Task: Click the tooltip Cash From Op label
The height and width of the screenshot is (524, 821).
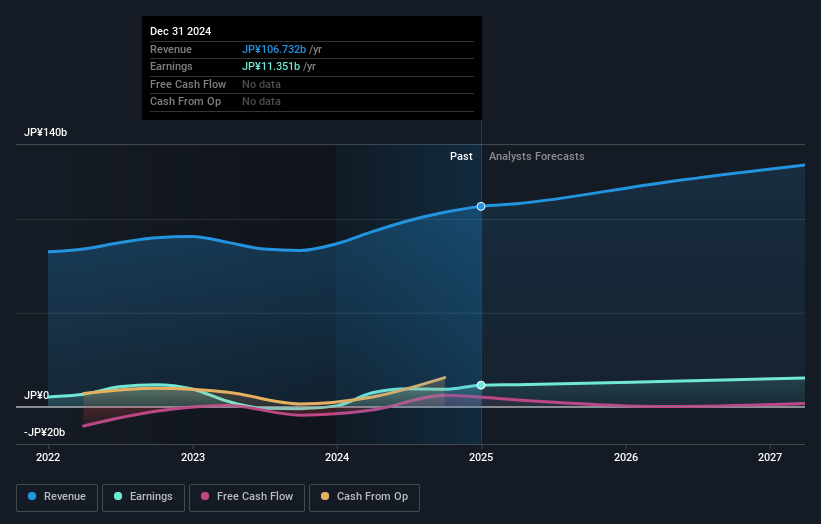Action: point(185,102)
